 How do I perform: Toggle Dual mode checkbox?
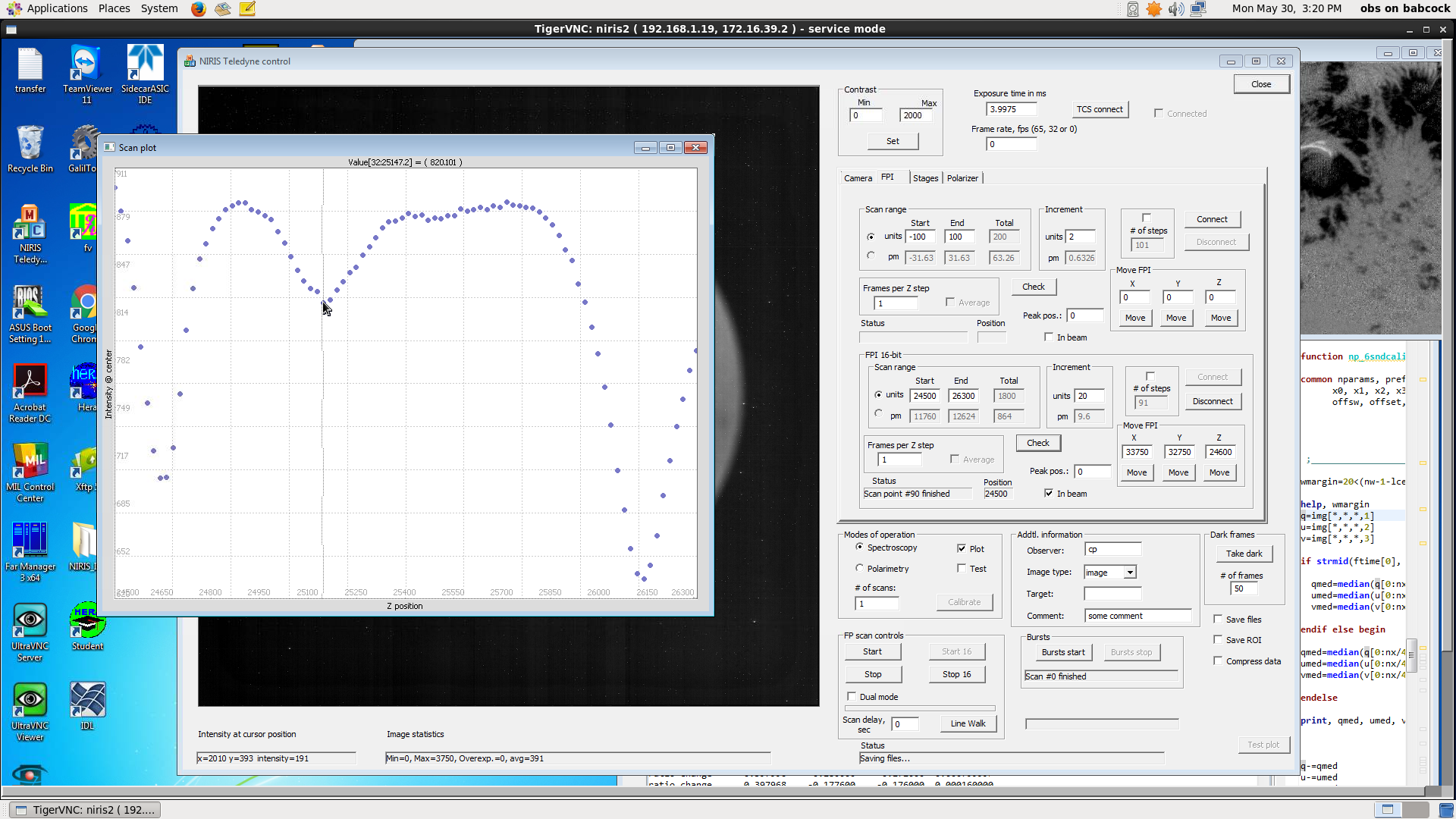click(x=852, y=696)
